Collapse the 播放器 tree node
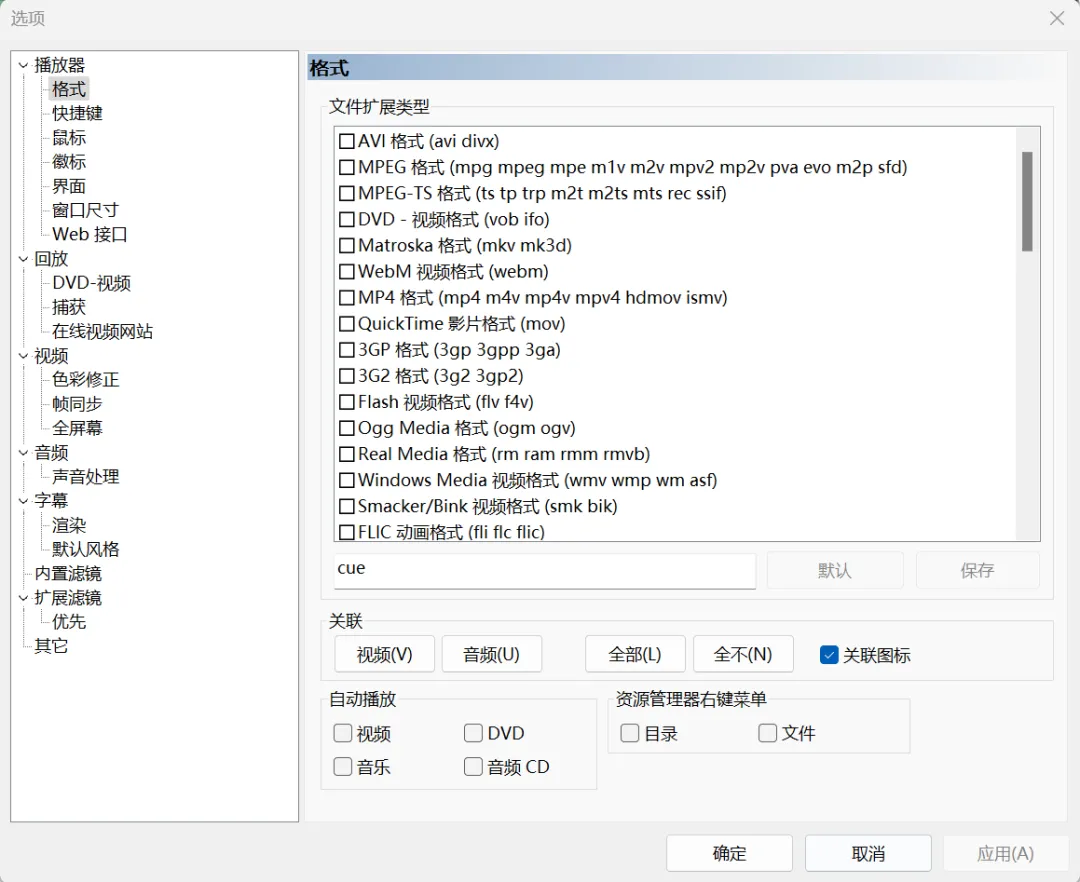 (23, 66)
